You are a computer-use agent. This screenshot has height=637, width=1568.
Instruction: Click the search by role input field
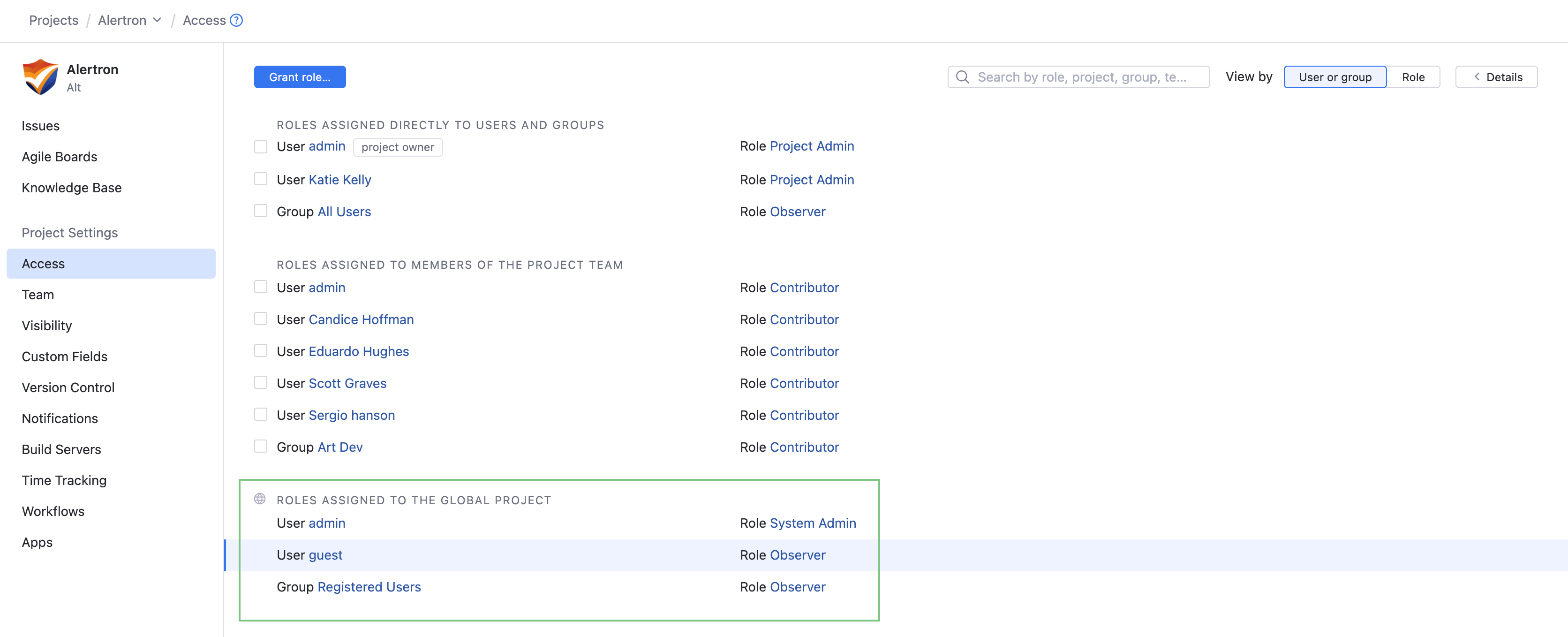point(1084,77)
